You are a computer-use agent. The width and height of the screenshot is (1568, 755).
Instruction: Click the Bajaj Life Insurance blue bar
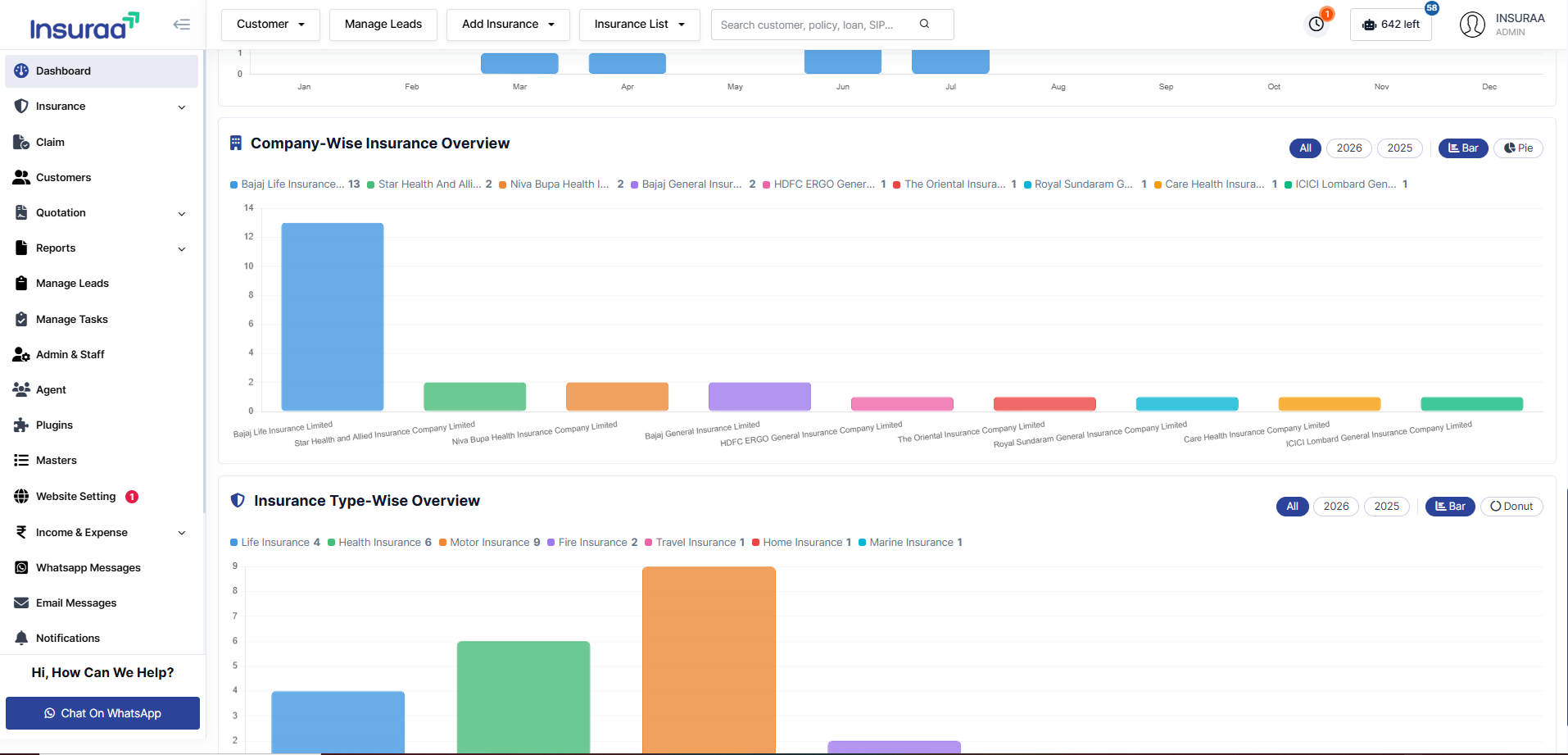(x=333, y=316)
